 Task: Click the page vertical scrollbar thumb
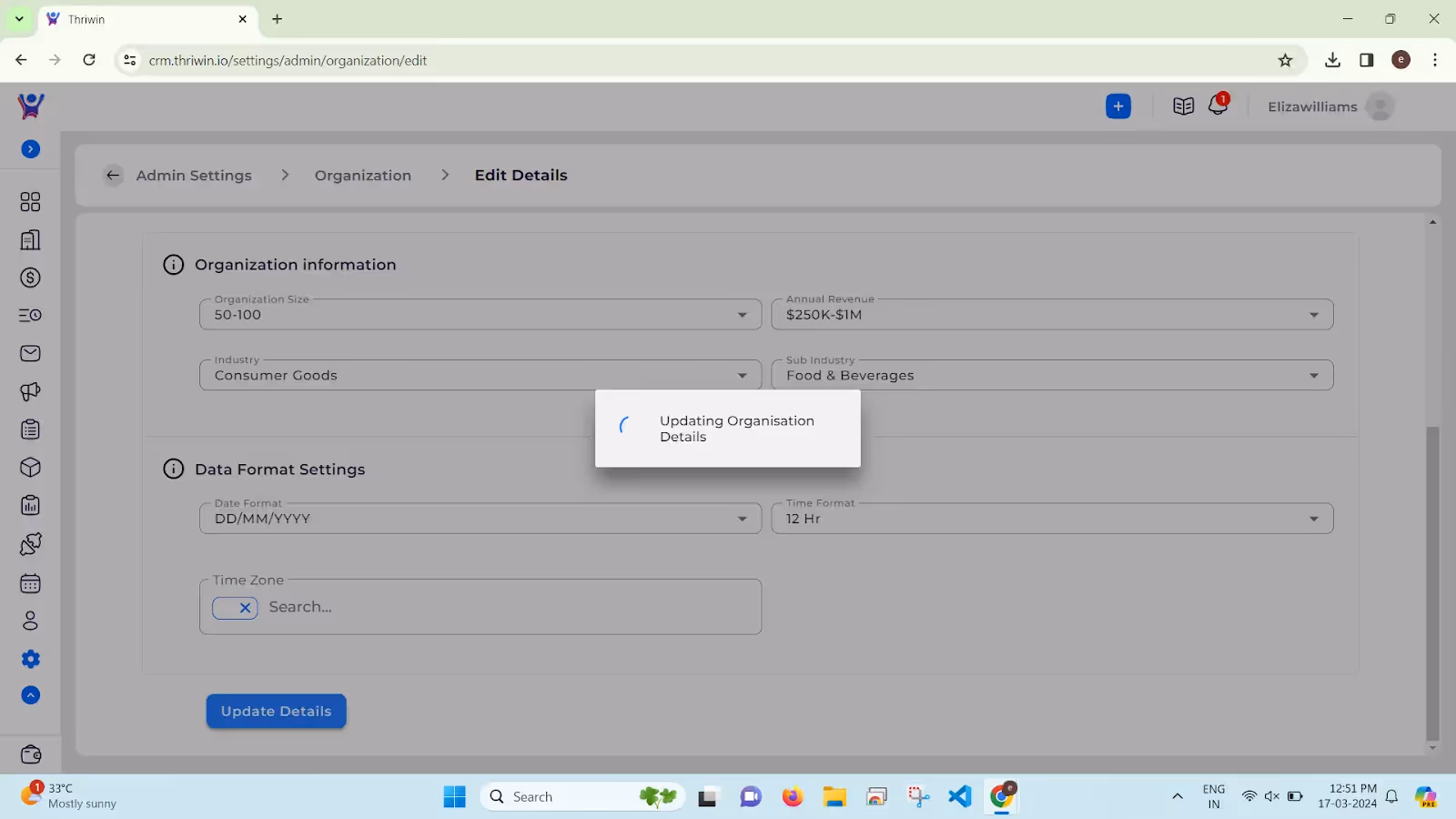[1432, 582]
